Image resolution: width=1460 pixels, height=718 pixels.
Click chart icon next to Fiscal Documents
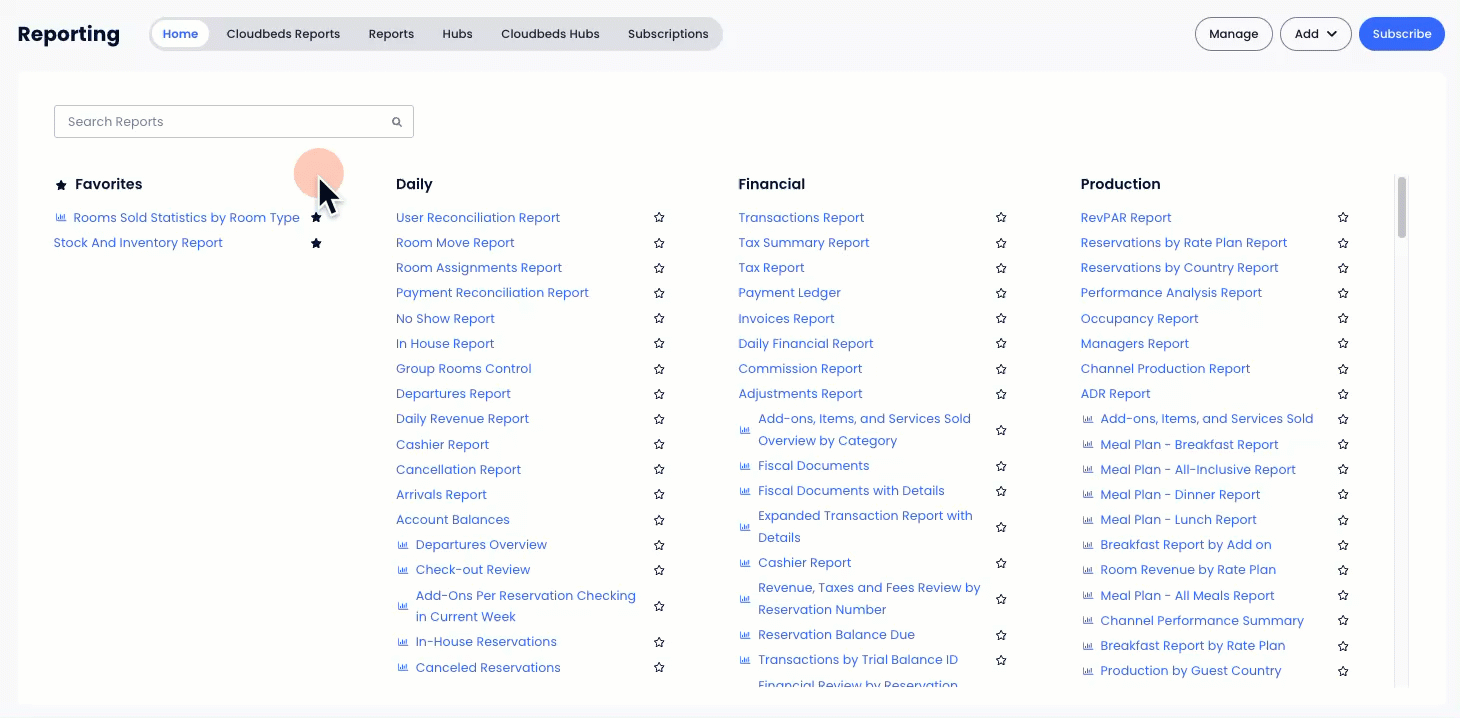coord(745,466)
